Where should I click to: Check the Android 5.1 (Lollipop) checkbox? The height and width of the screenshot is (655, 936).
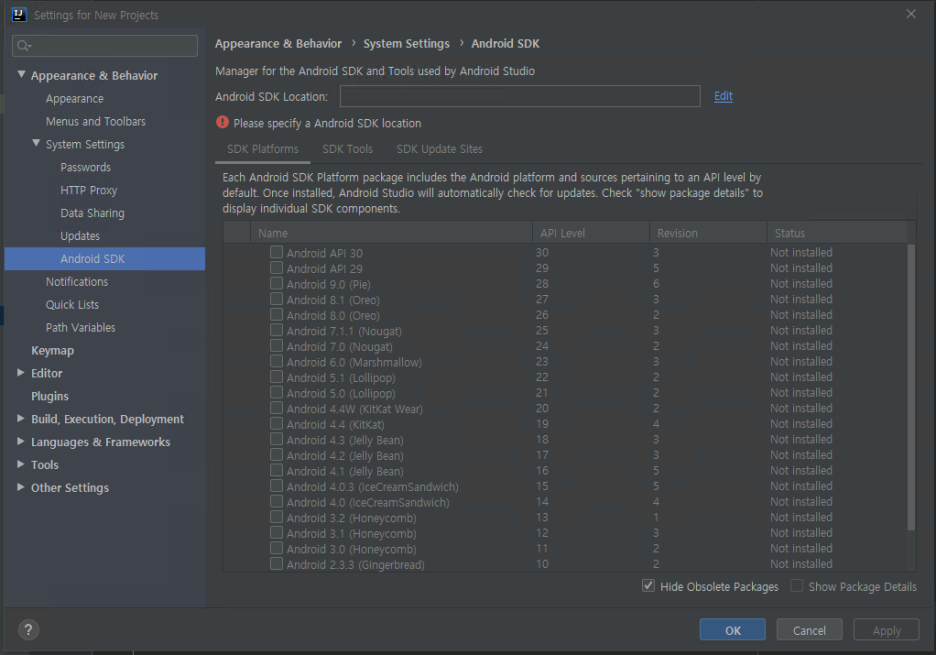pos(276,377)
